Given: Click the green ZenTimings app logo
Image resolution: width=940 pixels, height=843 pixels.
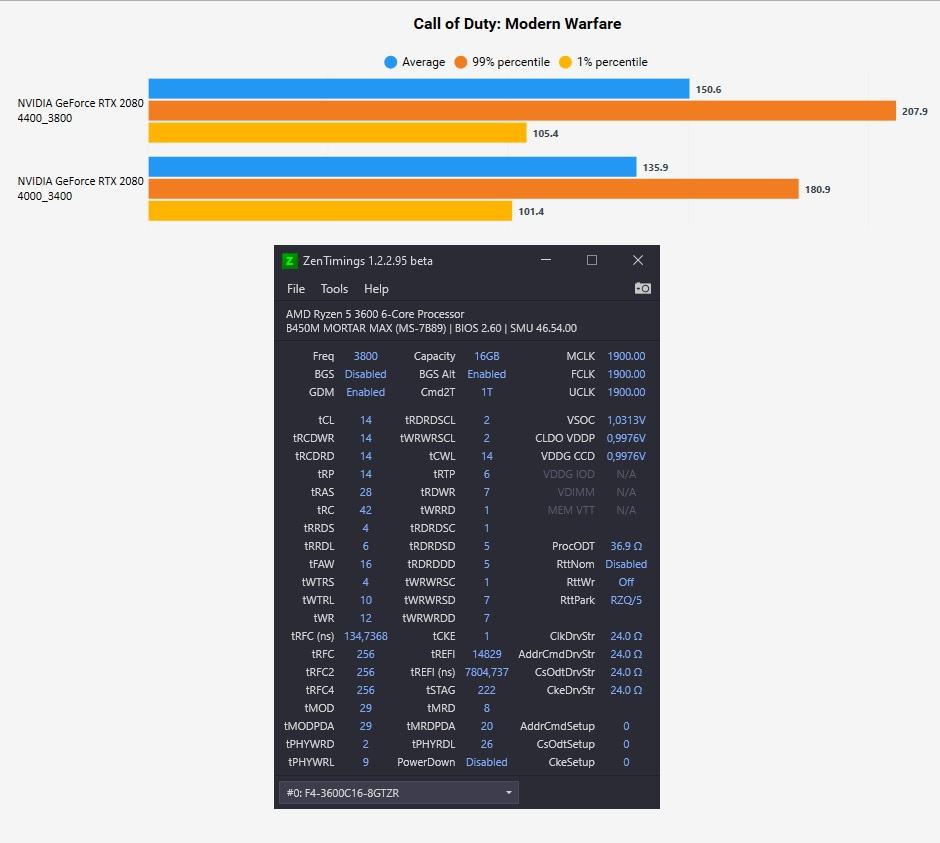Looking at the screenshot, I should point(290,261).
